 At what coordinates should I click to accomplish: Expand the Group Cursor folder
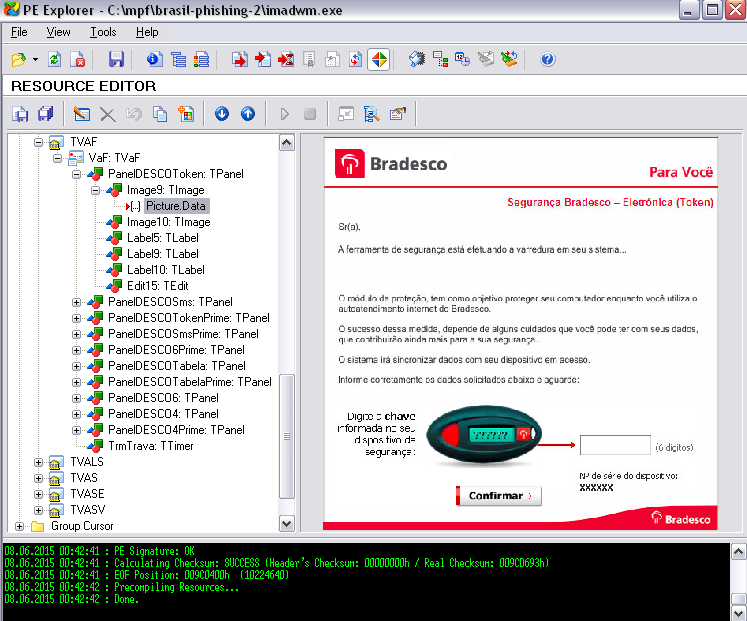pyautogui.click(x=19, y=526)
